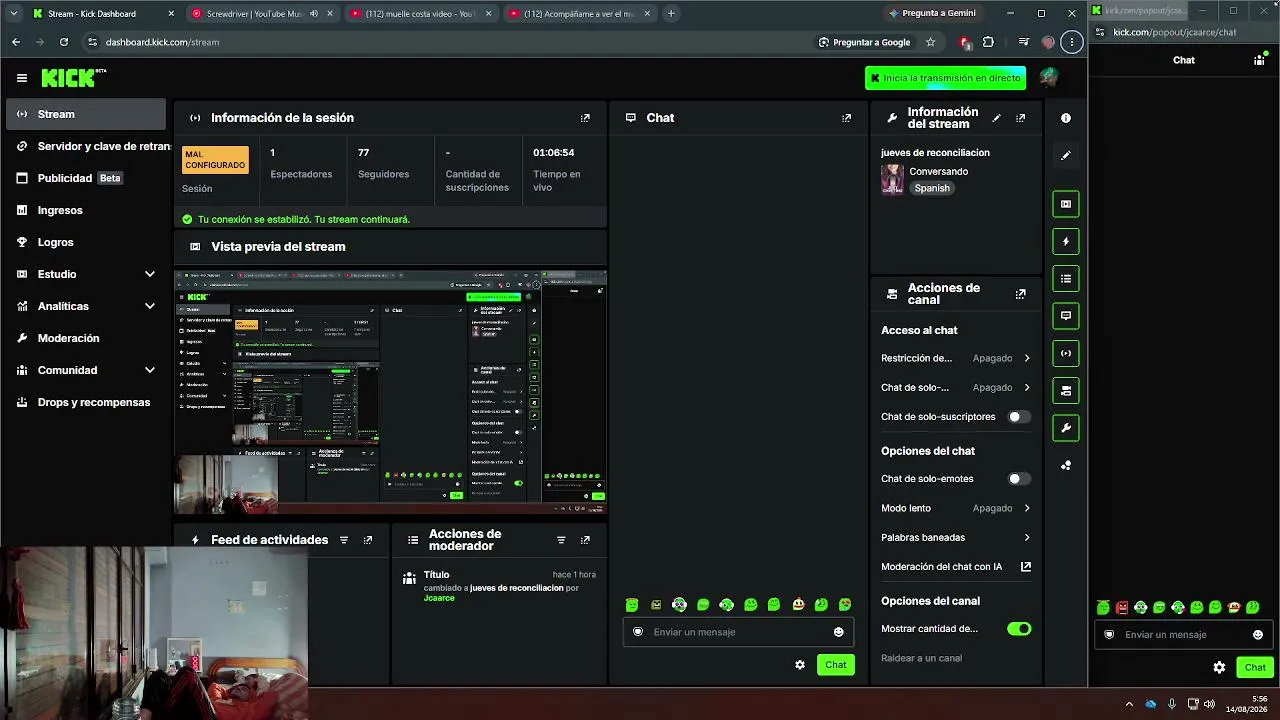Click Inicia la transmisión en directo button

[945, 78]
